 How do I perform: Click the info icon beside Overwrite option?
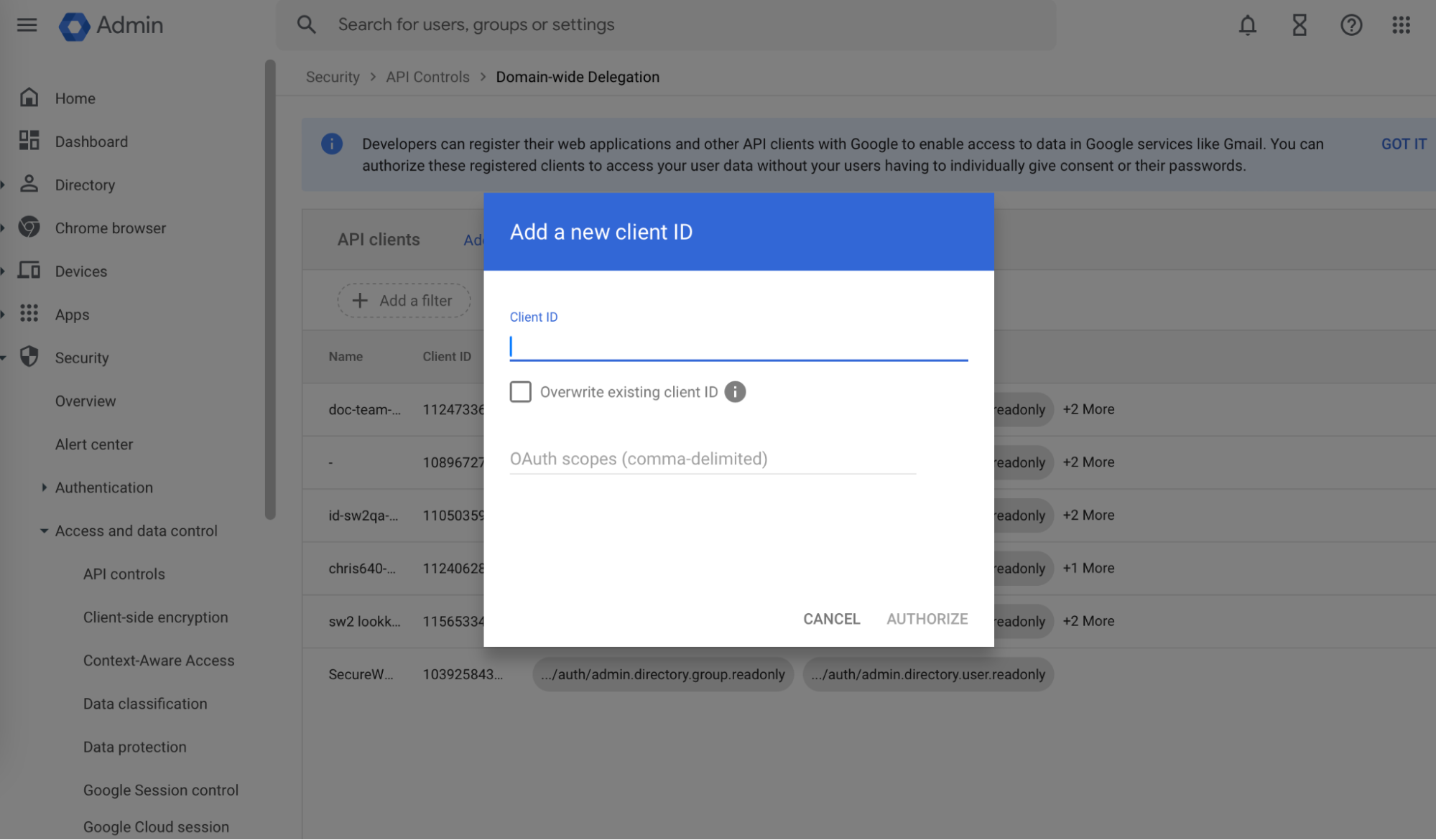click(735, 392)
